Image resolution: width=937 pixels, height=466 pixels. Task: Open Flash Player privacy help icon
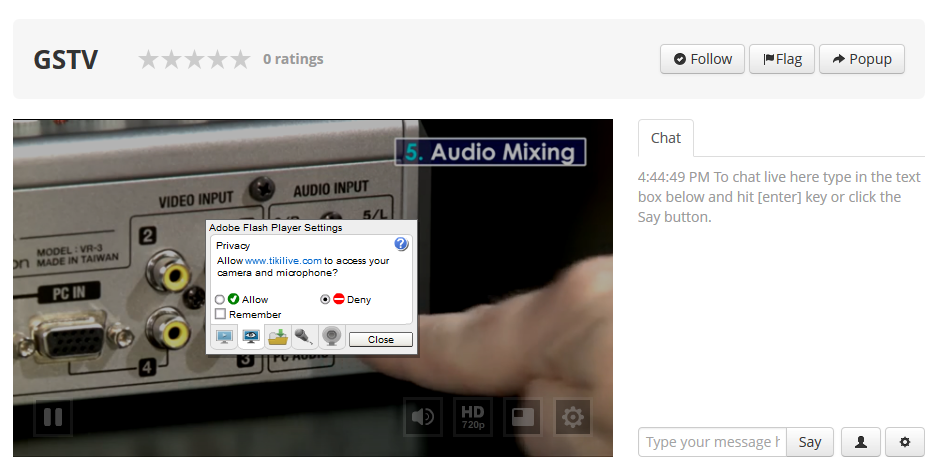point(401,244)
